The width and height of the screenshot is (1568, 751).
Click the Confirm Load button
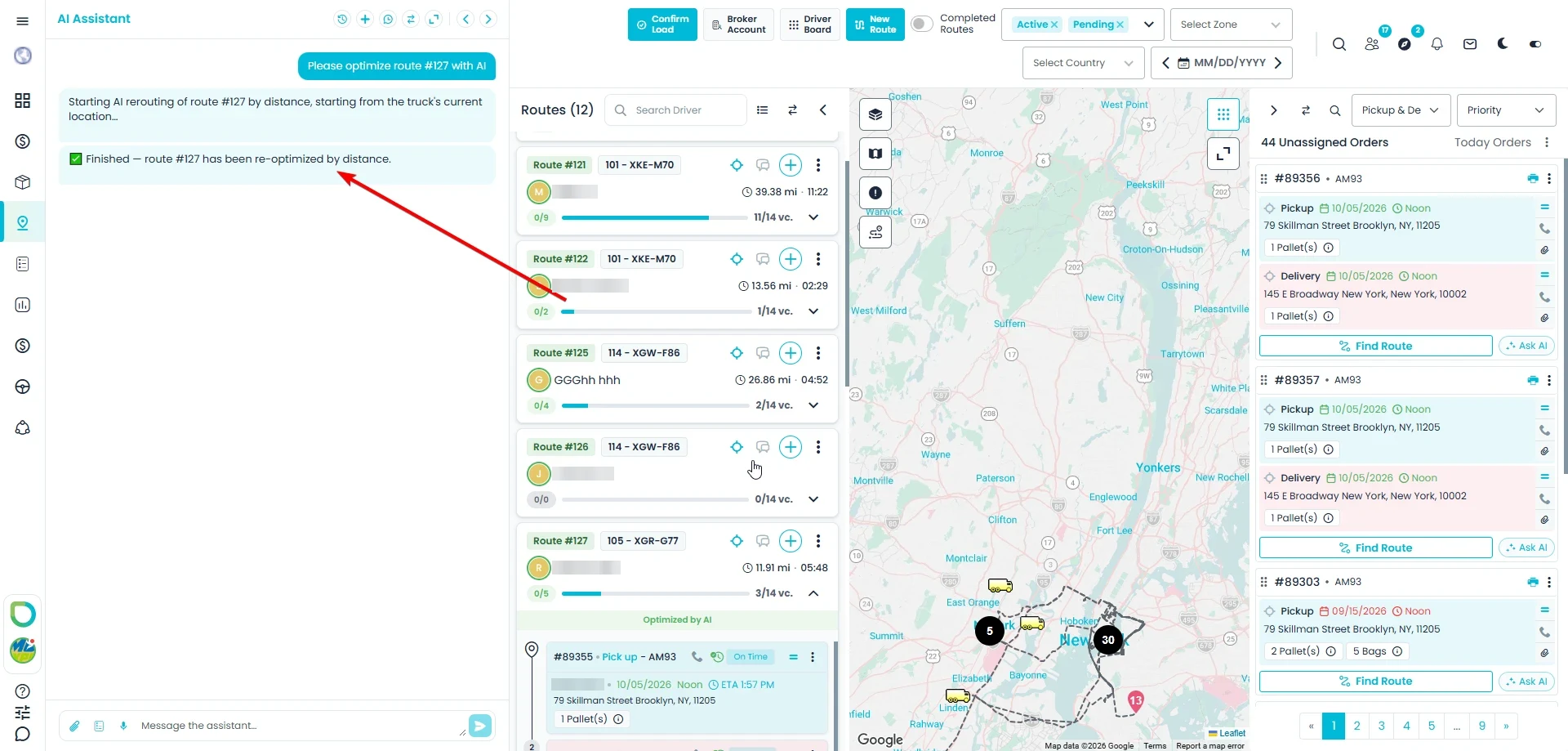662,25
